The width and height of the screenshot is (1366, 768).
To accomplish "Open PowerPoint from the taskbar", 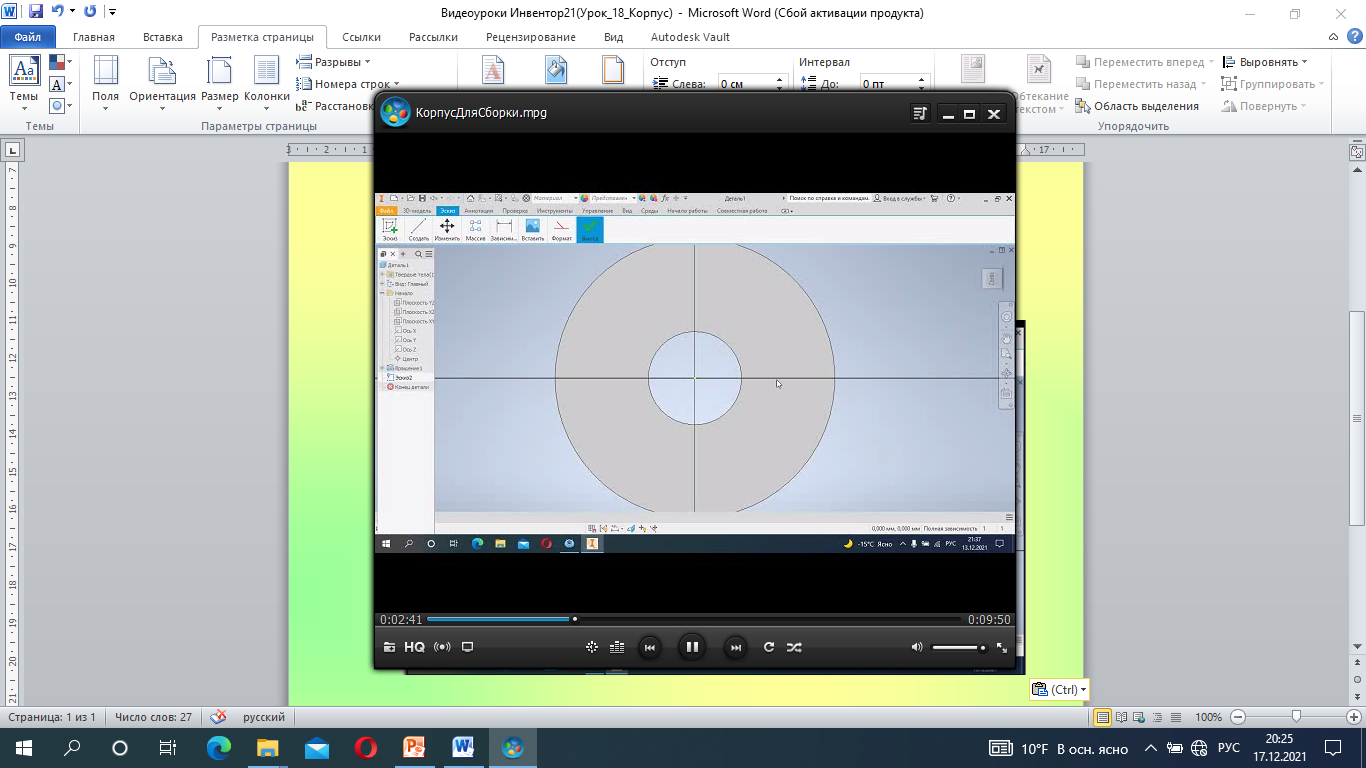I will tap(414, 747).
